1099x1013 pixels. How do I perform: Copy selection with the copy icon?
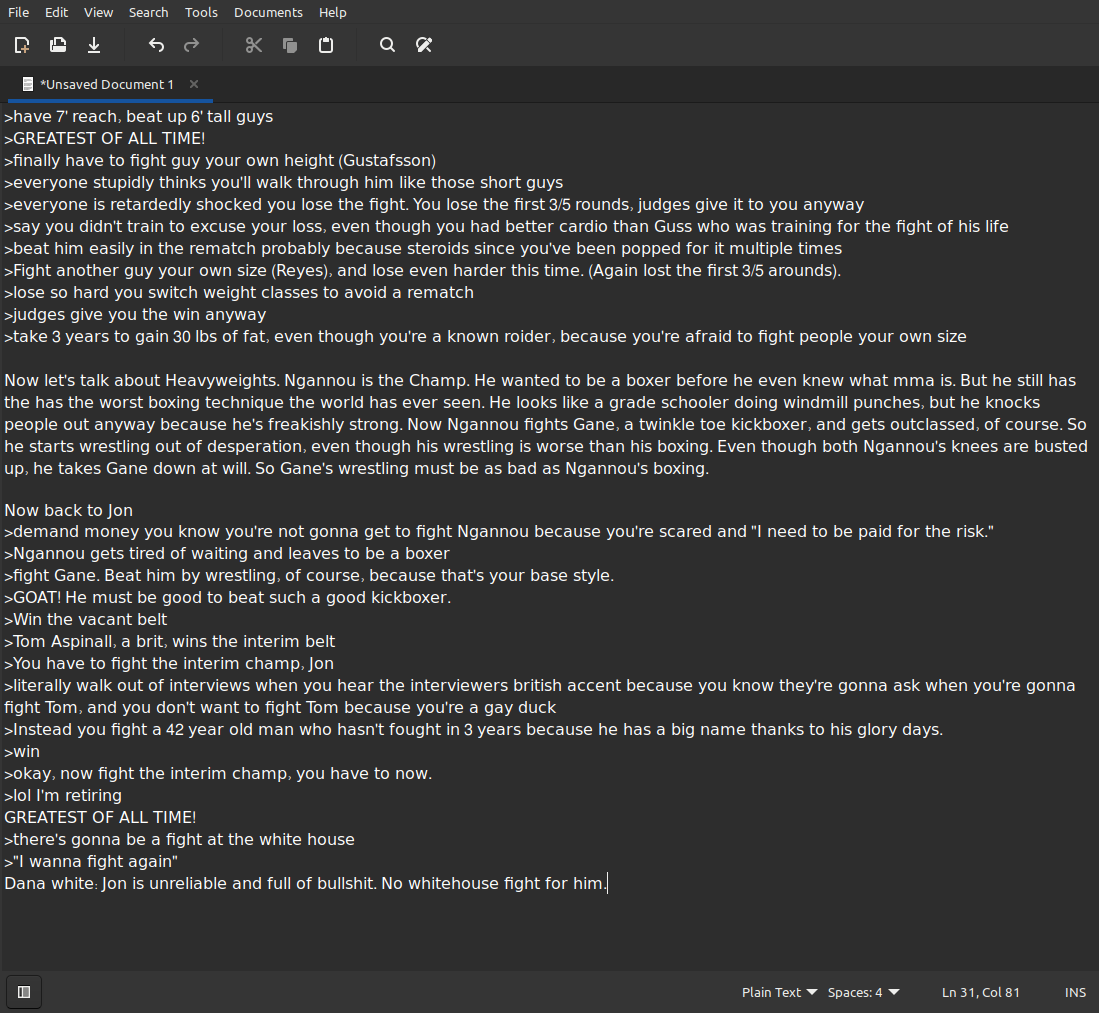pos(289,46)
